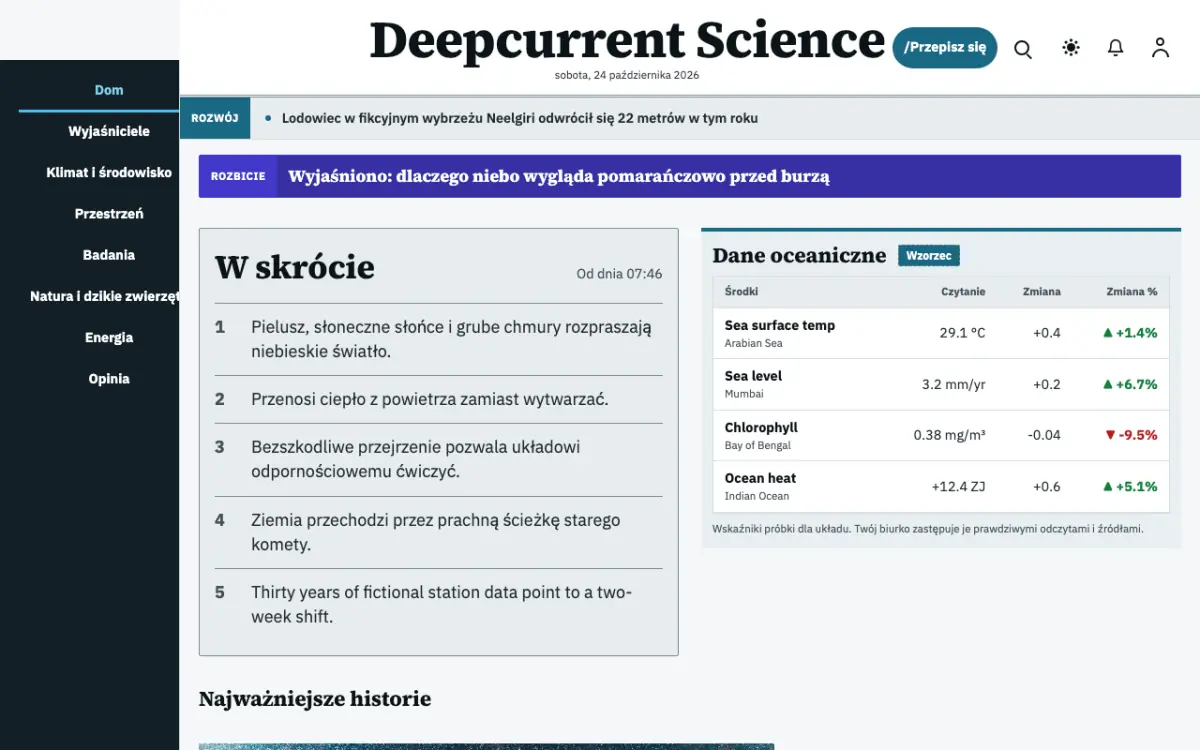The image size is (1200, 750).
Task: Open the notifications bell icon
Action: coord(1116,48)
